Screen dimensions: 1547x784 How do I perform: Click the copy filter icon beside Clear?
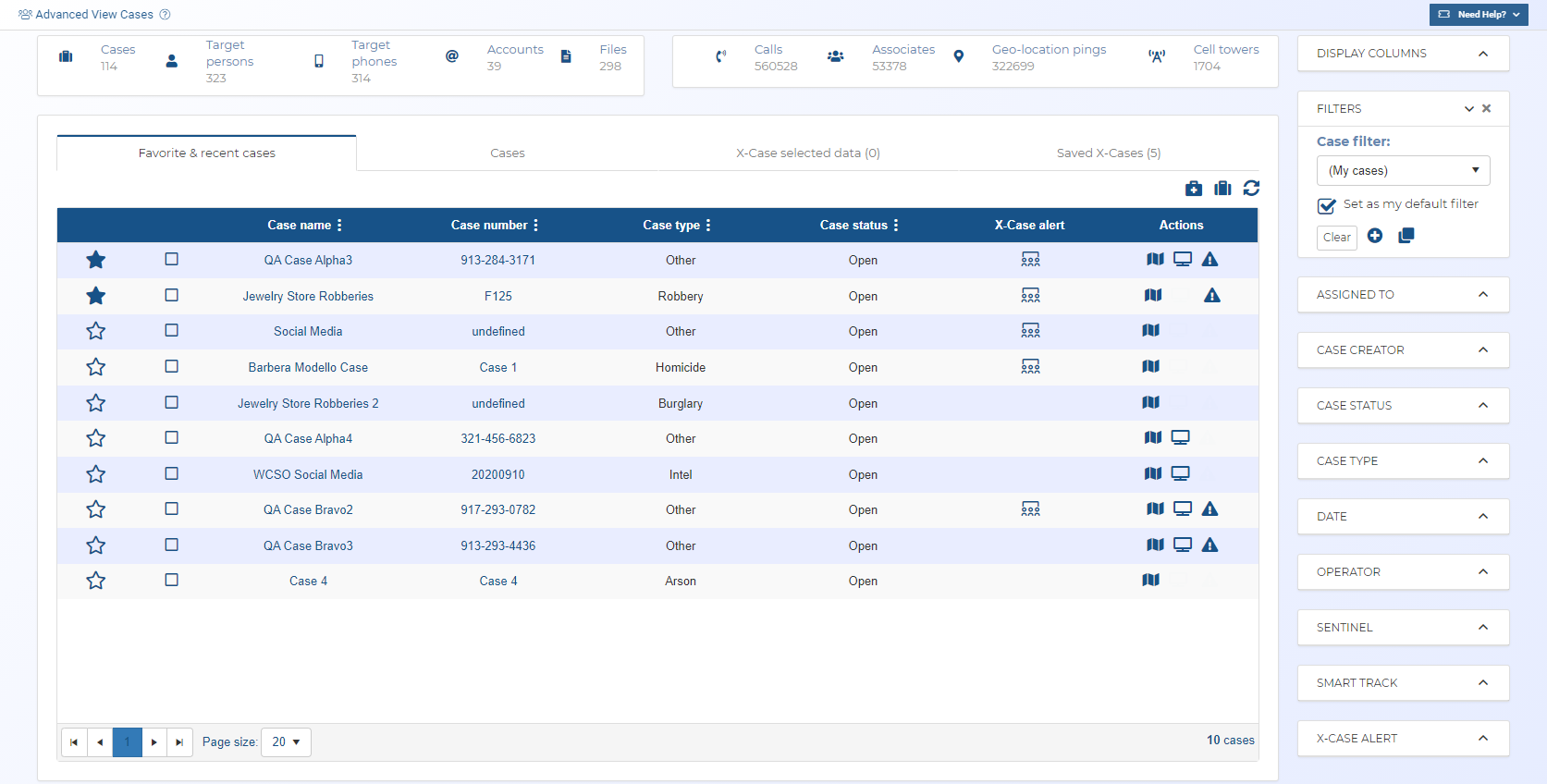[x=1406, y=236]
